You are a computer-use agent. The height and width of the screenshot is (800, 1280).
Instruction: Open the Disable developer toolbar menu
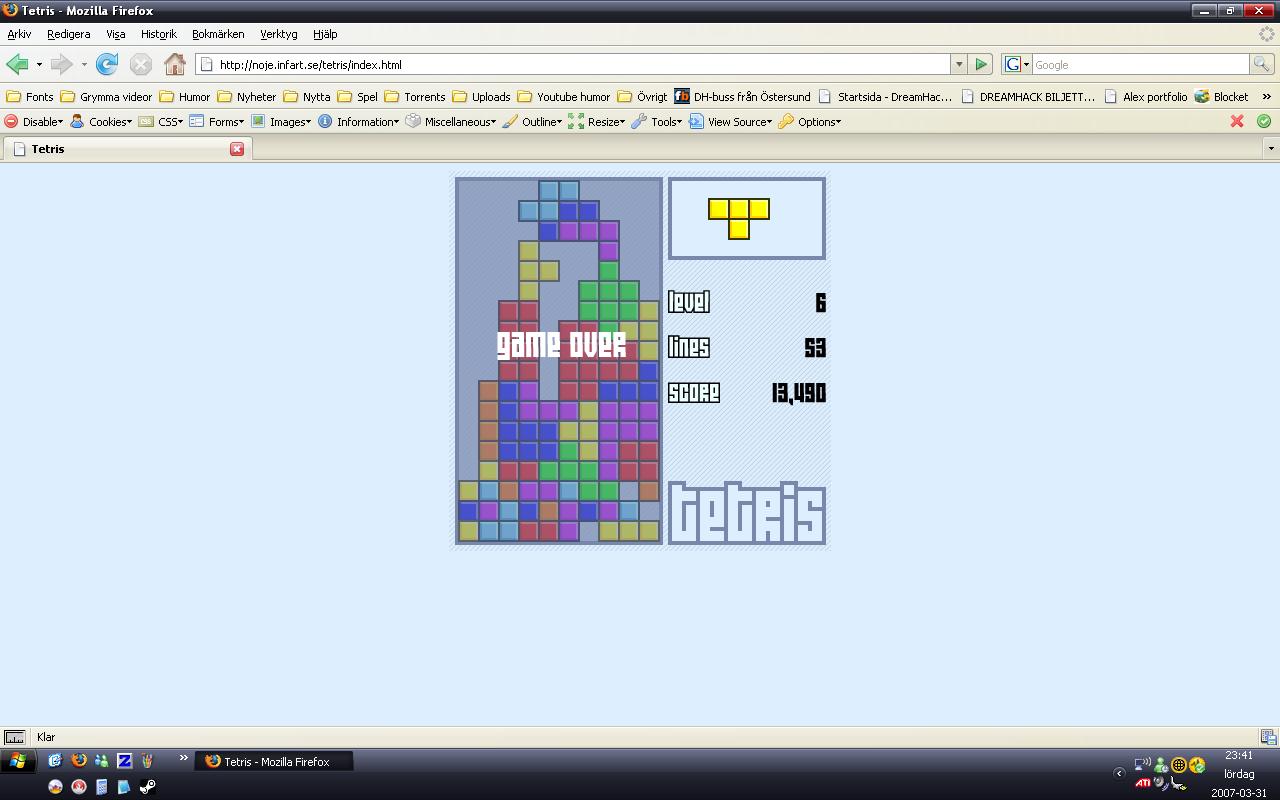pos(34,122)
